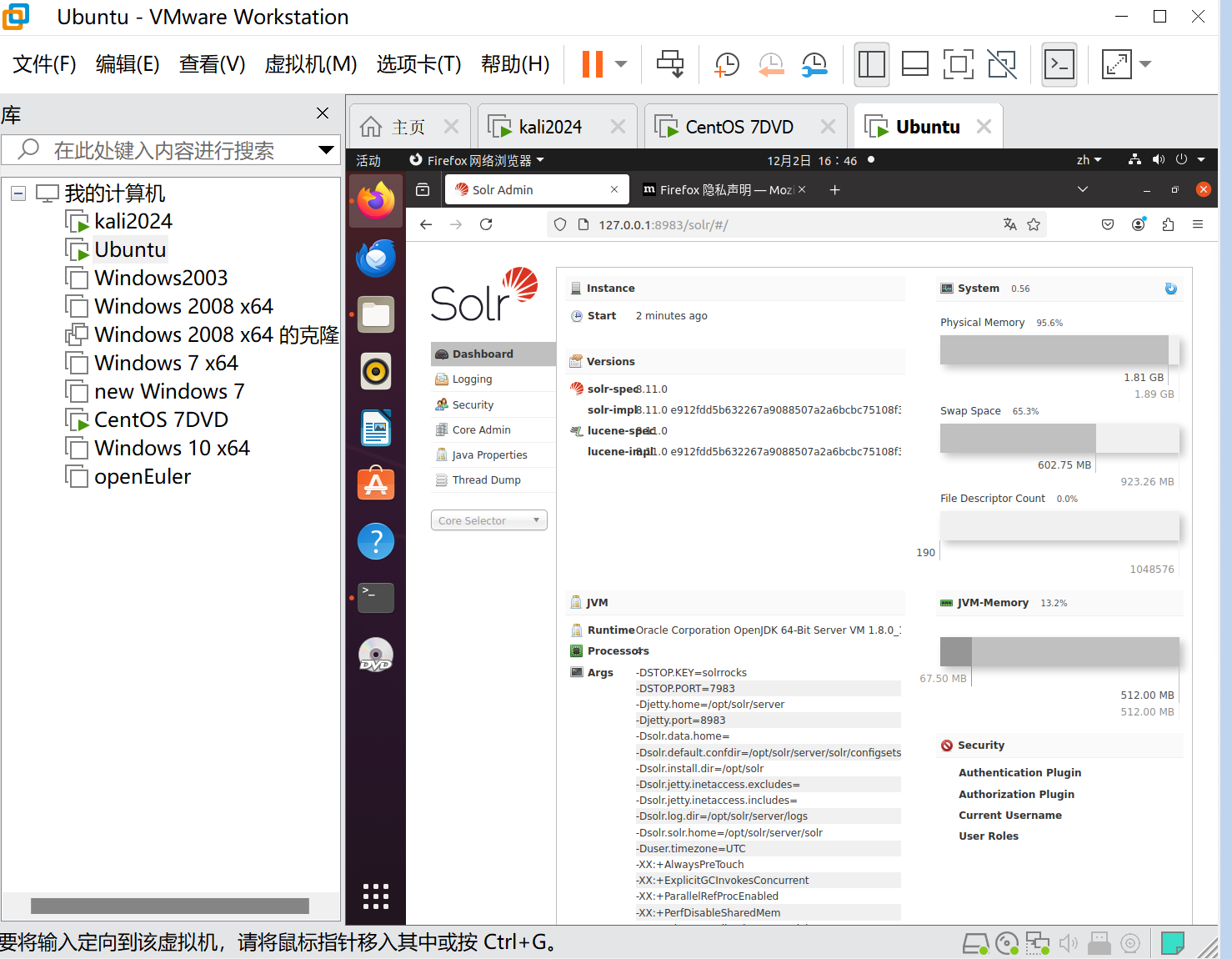Image resolution: width=1232 pixels, height=959 pixels.
Task: Click 活动 activities in Ubuntu top bar
Action: [x=368, y=160]
